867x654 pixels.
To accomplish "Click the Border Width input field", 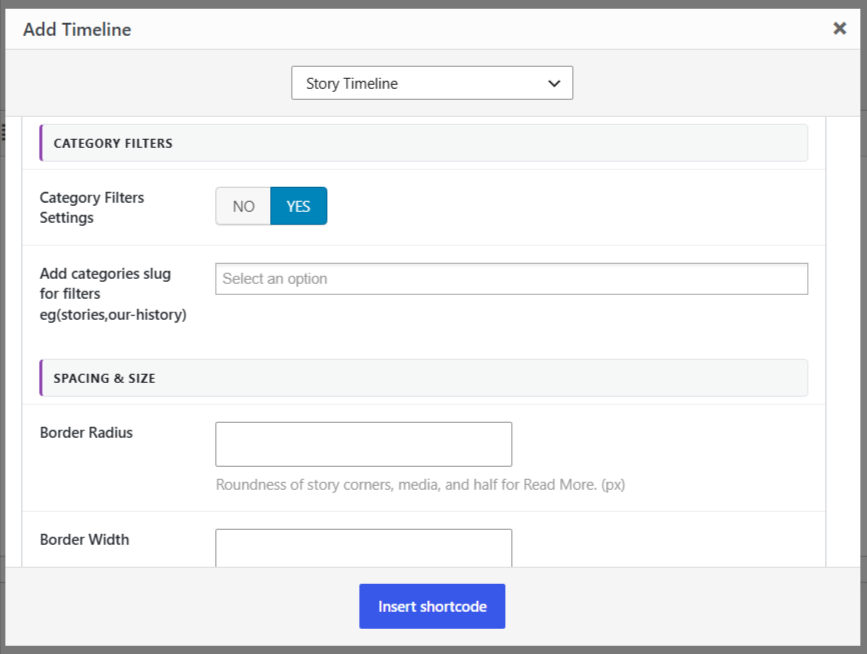I will pos(363,548).
